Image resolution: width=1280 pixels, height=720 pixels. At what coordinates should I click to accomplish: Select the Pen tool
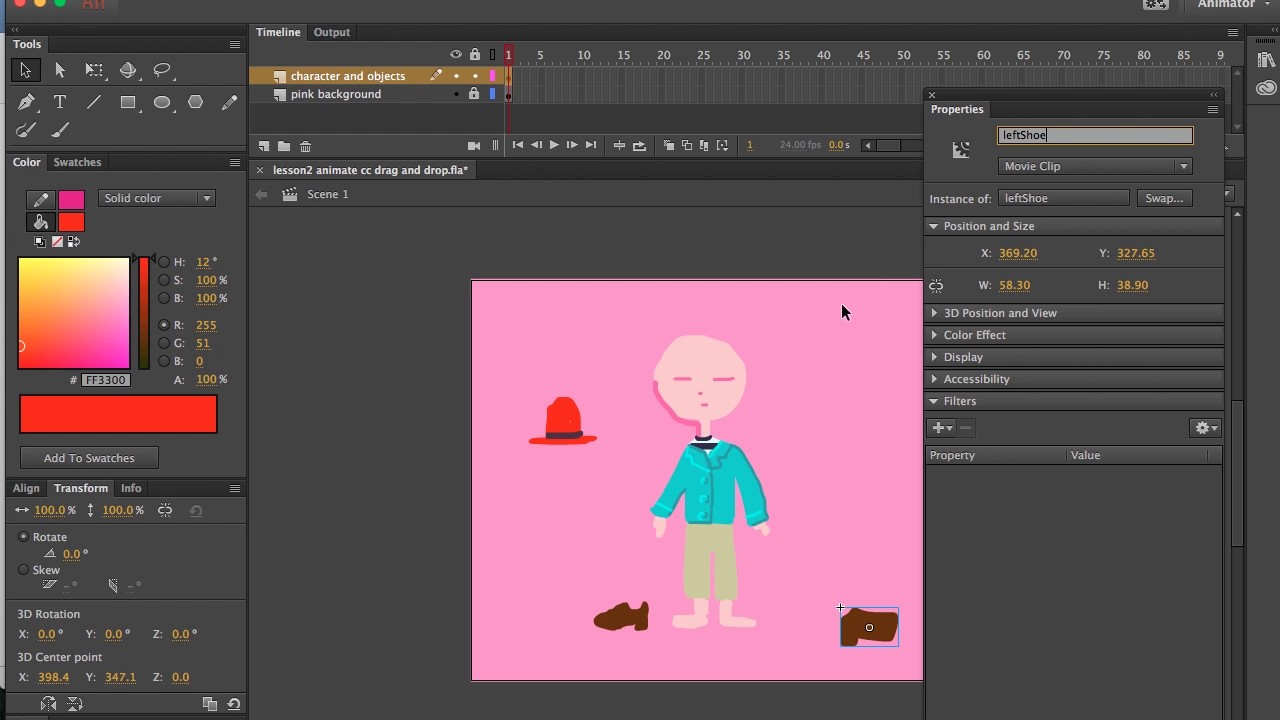click(x=26, y=102)
